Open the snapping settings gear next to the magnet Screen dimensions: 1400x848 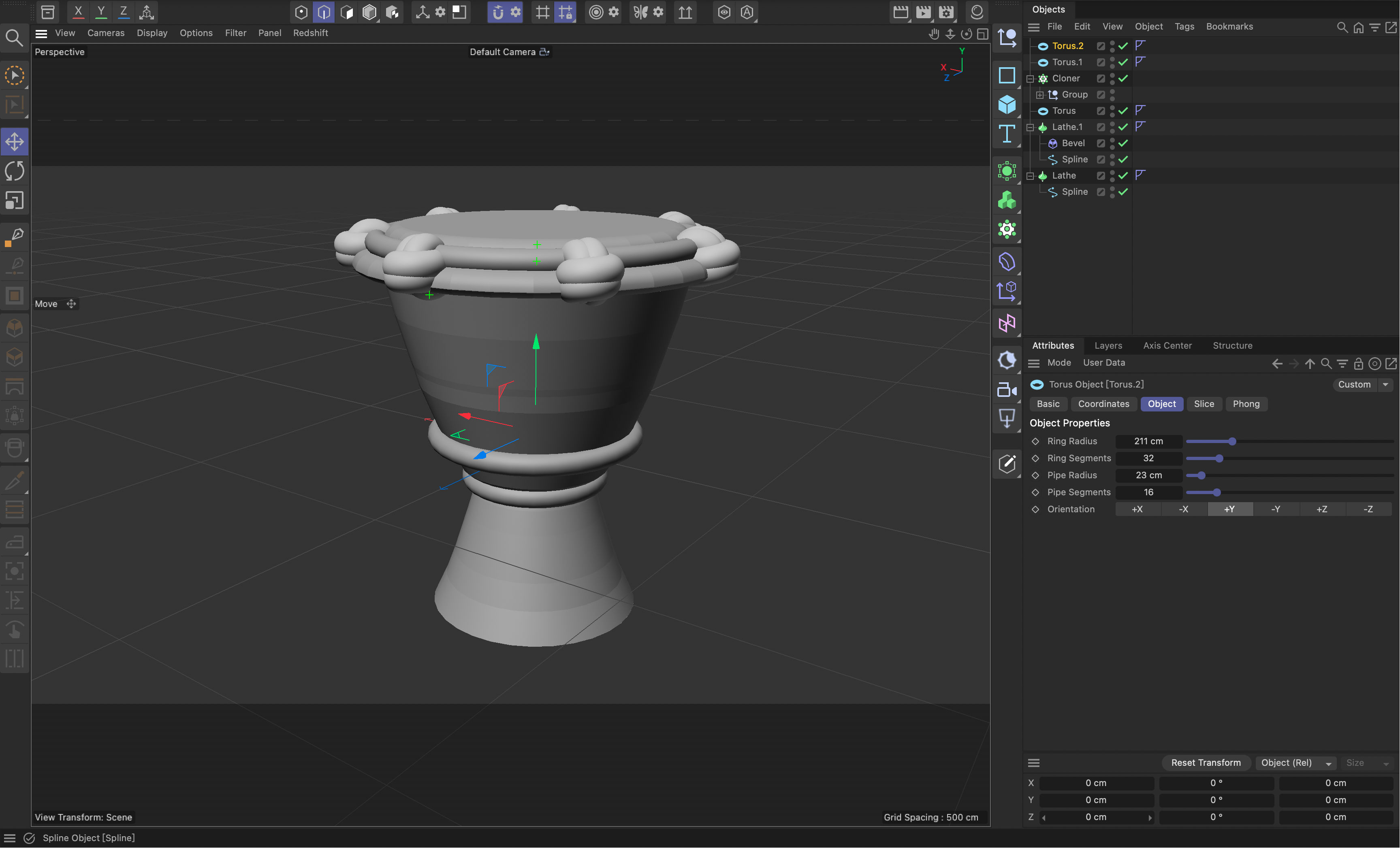coord(515,12)
